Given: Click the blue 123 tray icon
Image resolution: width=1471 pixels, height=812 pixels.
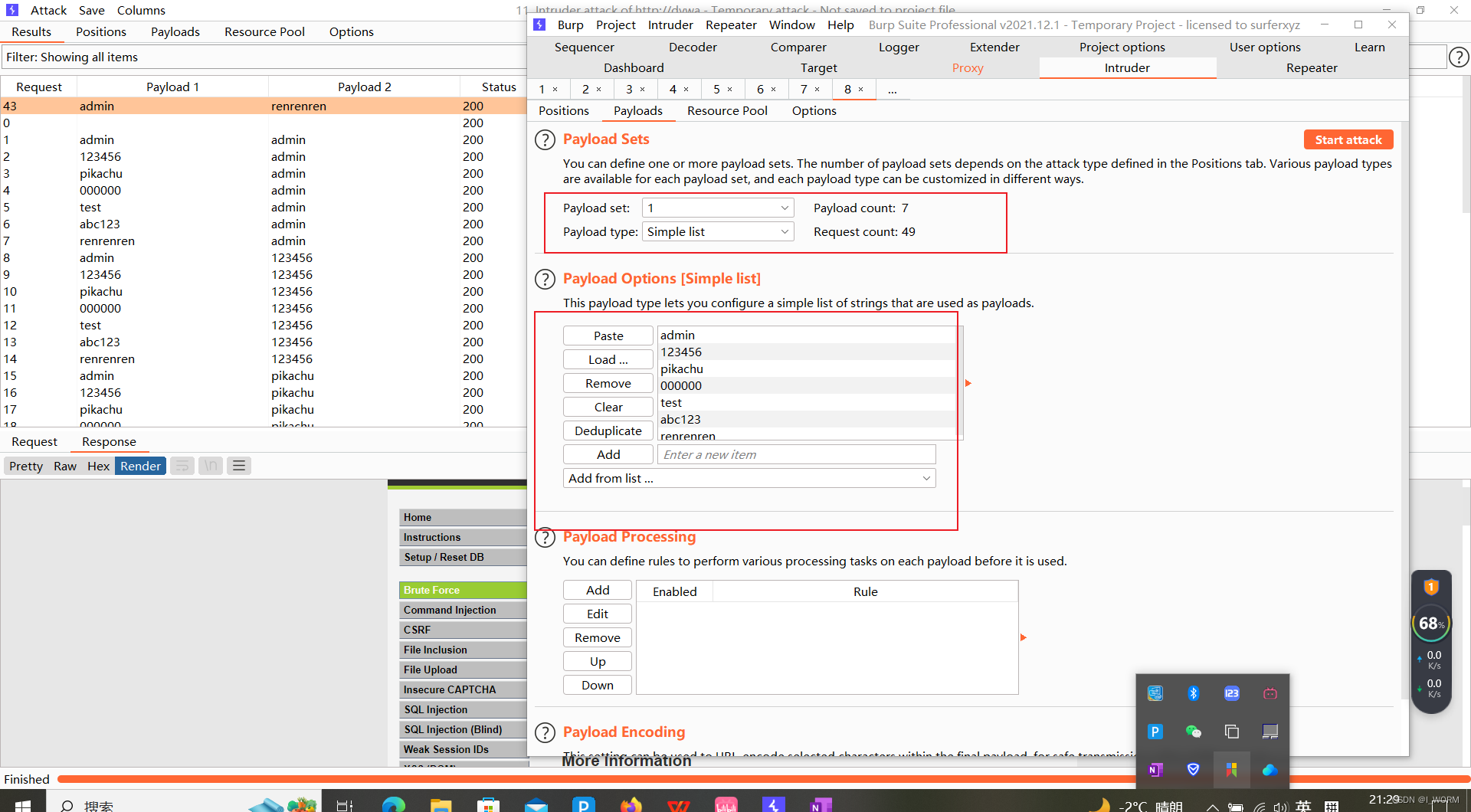Looking at the screenshot, I should click(x=1232, y=693).
